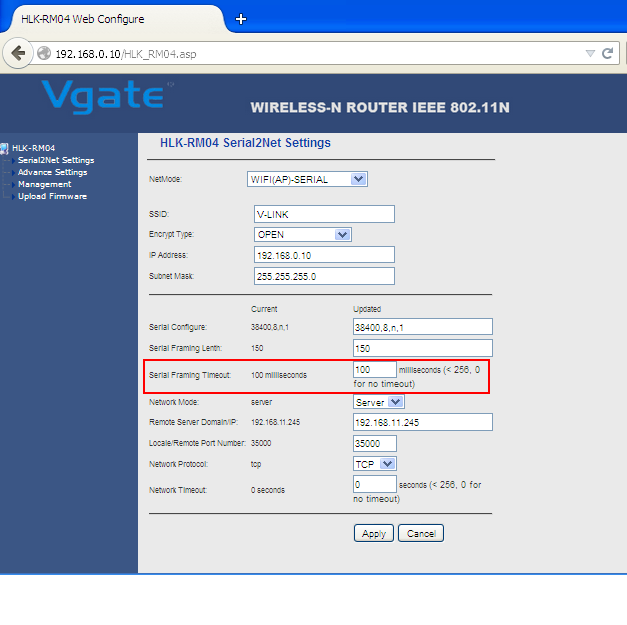Open the address bar history dropdown arrow
This screenshot has width=627, height=625.
[x=590, y=53]
